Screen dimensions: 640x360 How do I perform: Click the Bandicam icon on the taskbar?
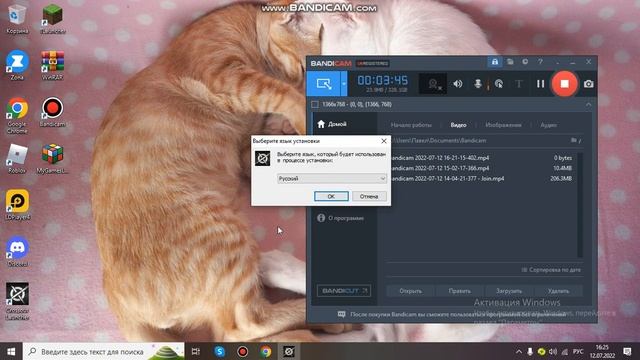tap(242, 351)
